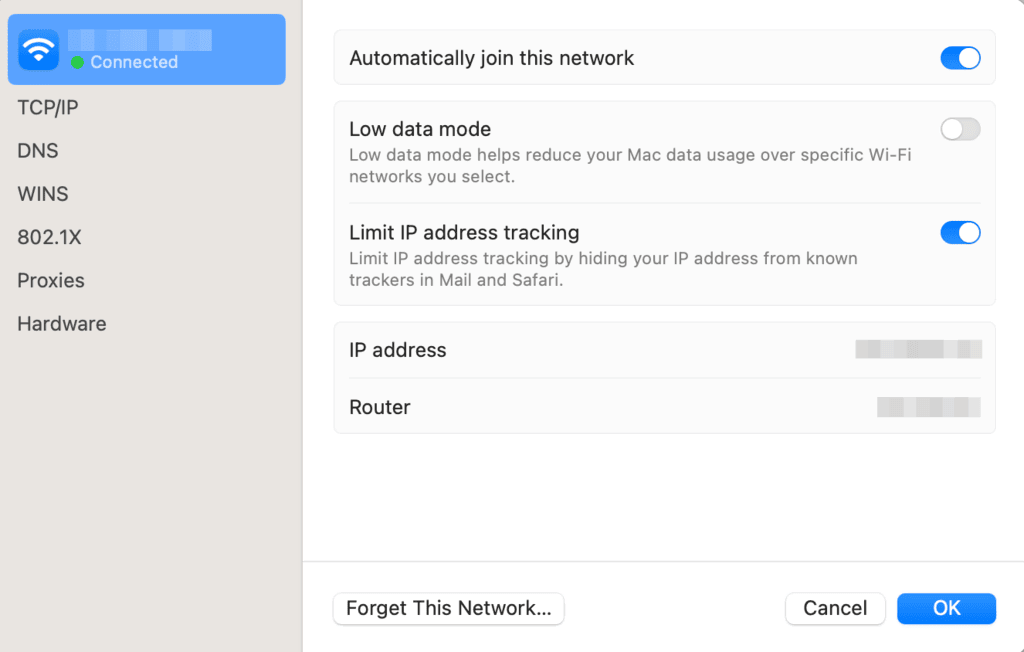
Task: Click the Router address value
Action: (928, 407)
